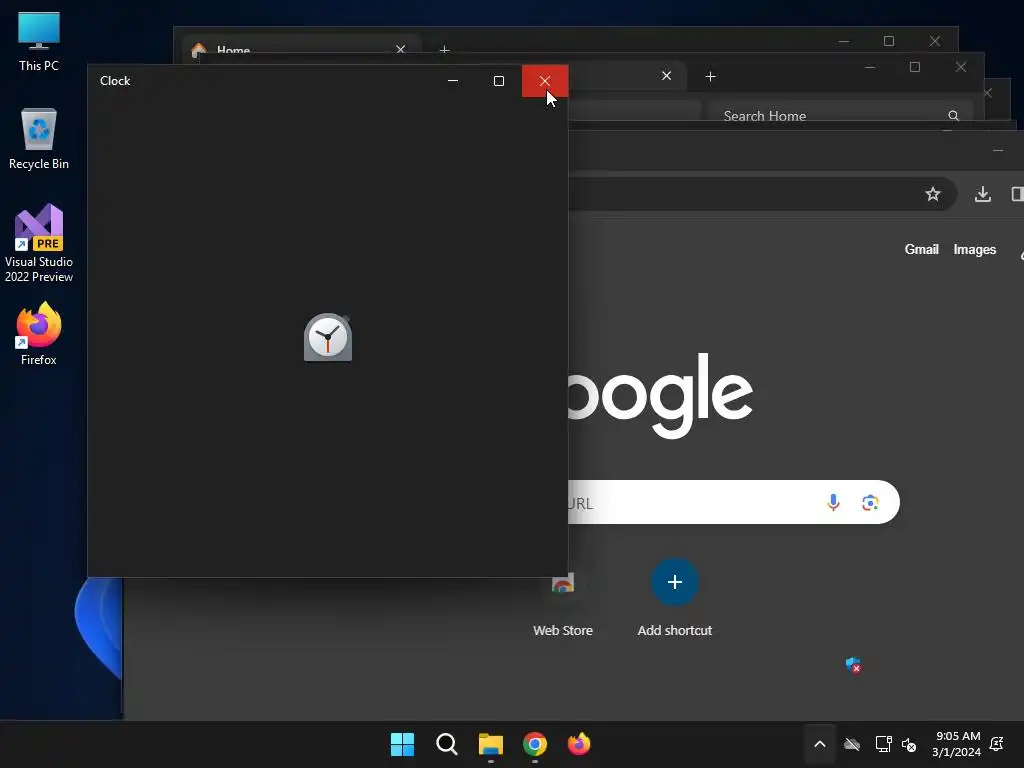Open This PC desktop icon

click(x=39, y=41)
